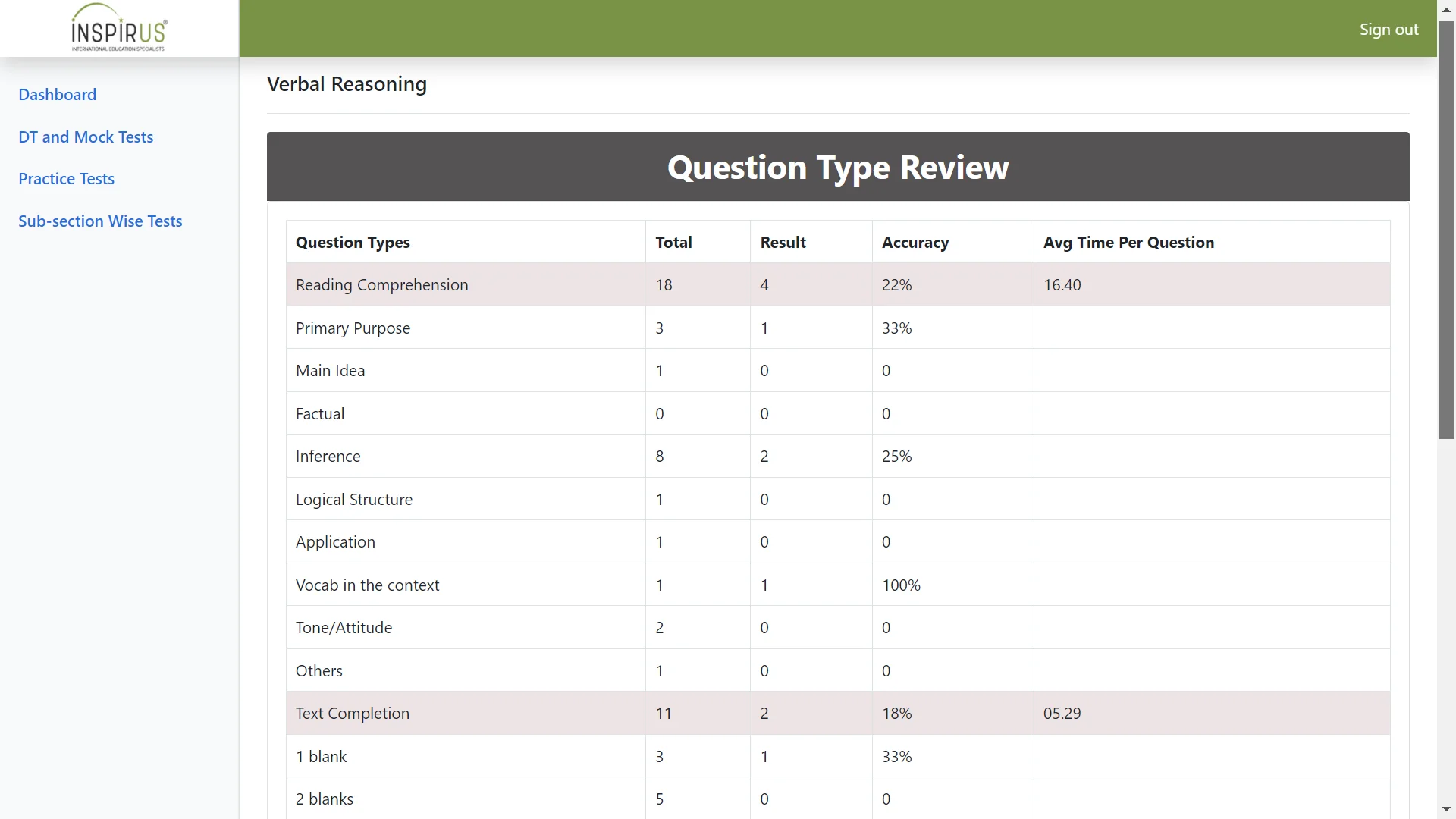Click the average time 05.29

coord(1062,714)
